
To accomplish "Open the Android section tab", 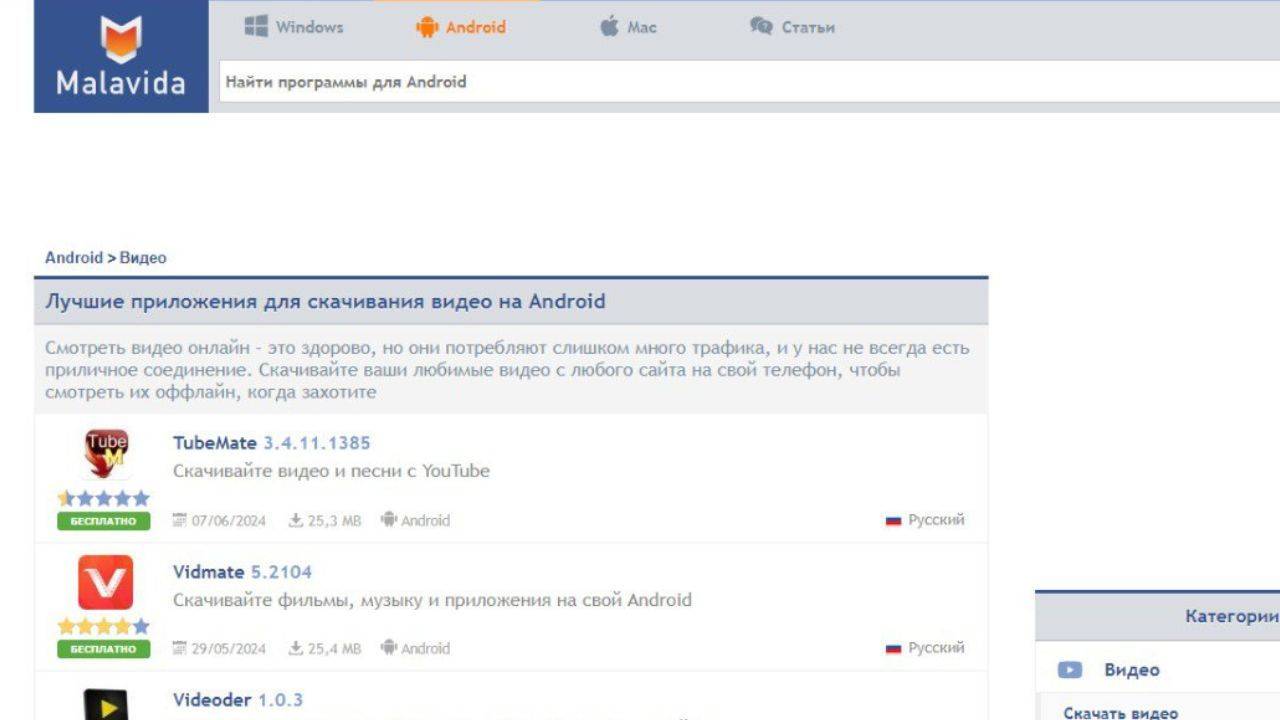I will [x=461, y=27].
